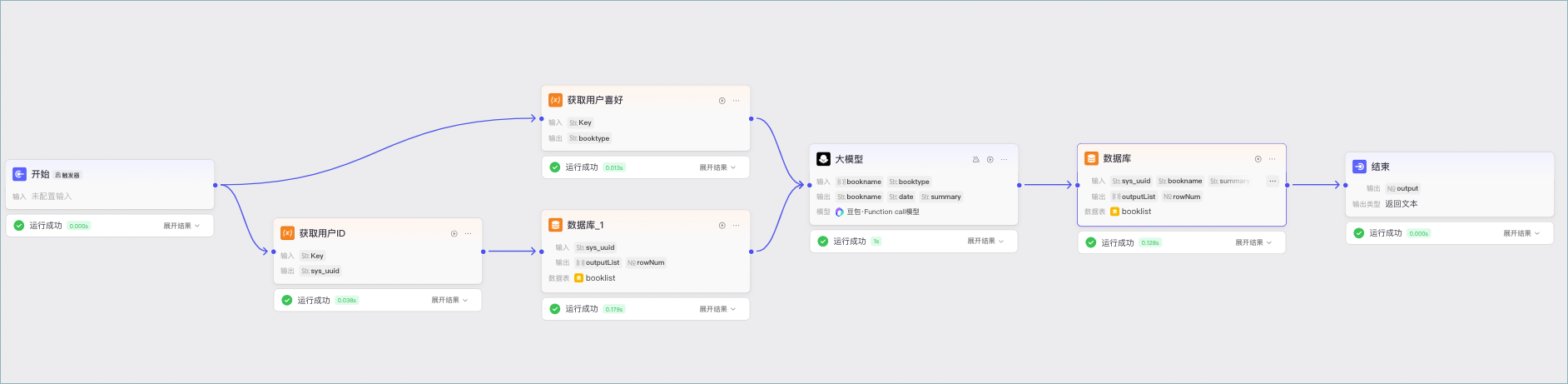
Task: Expand 展开结果 under the 结束 node
Action: pos(1521,234)
